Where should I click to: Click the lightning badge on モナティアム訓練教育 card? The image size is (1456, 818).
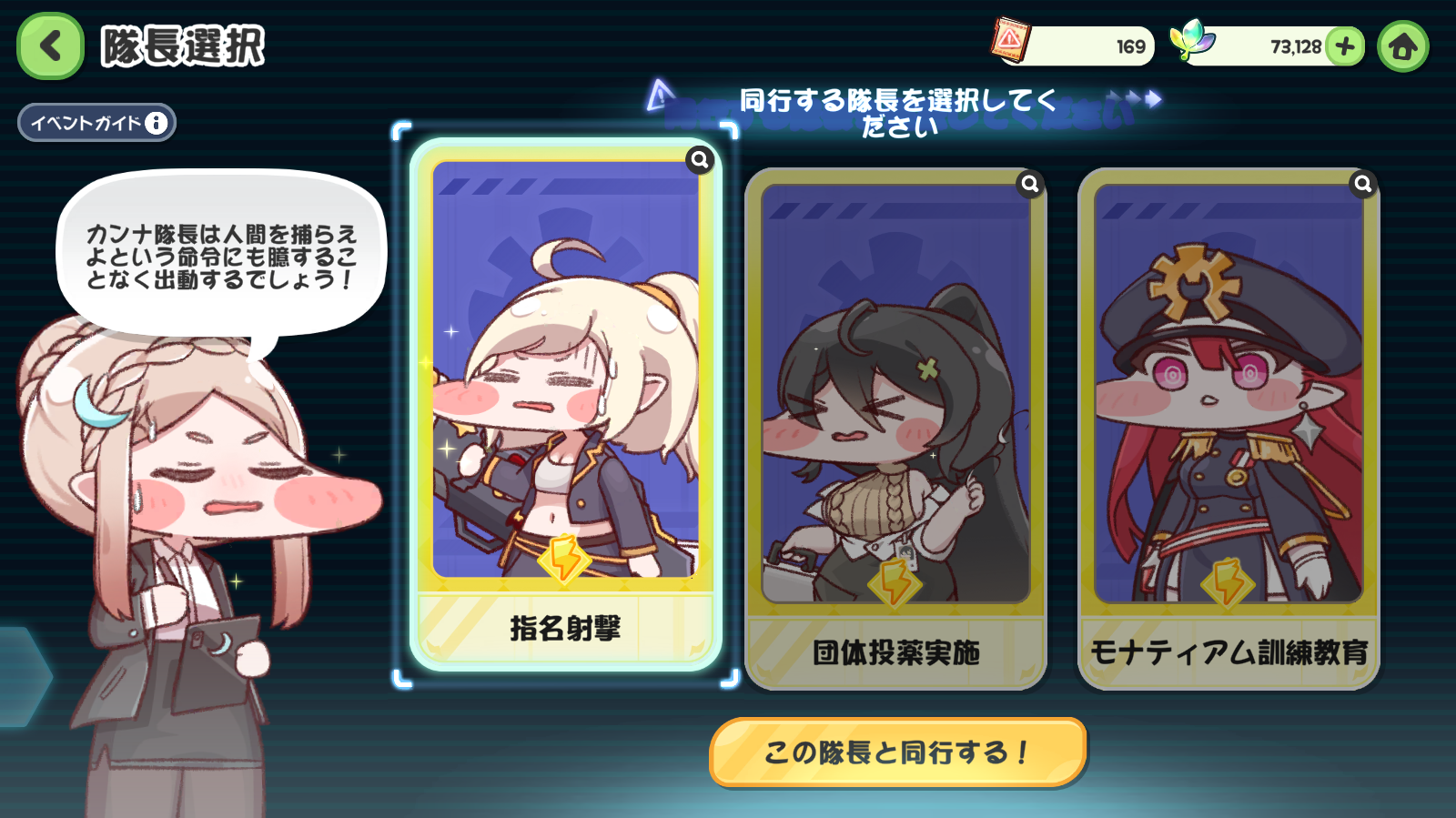(1228, 582)
